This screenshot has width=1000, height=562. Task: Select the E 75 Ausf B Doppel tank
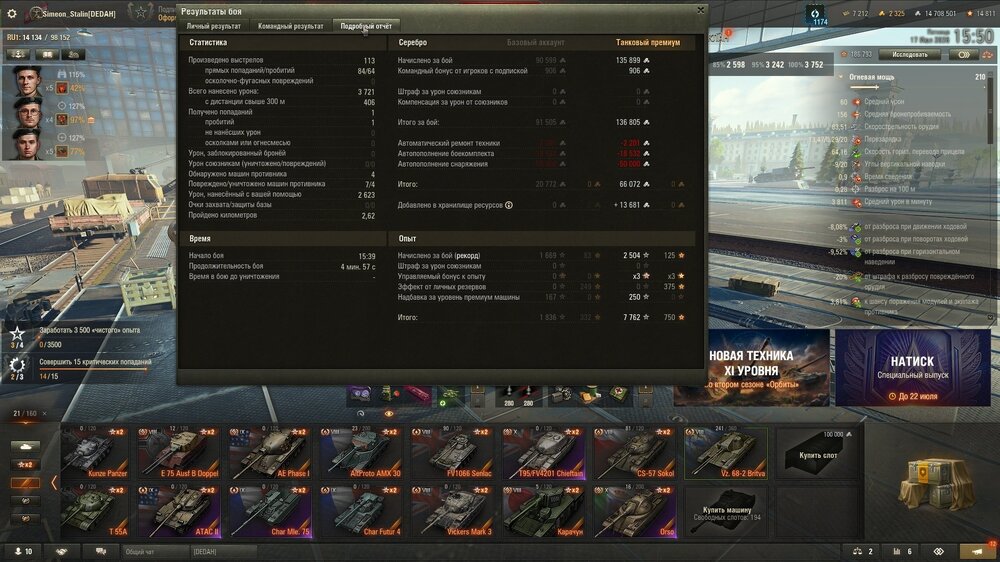180,453
